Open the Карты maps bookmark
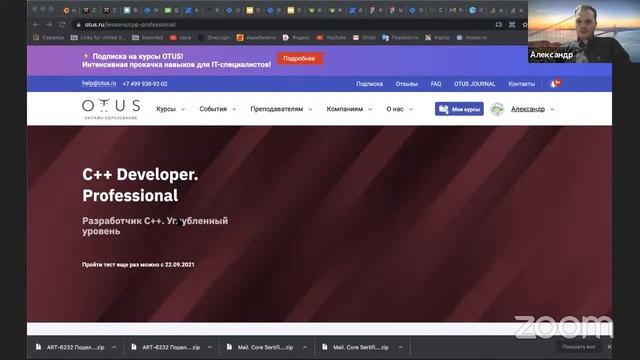The width and height of the screenshot is (640, 360). tap(437, 38)
